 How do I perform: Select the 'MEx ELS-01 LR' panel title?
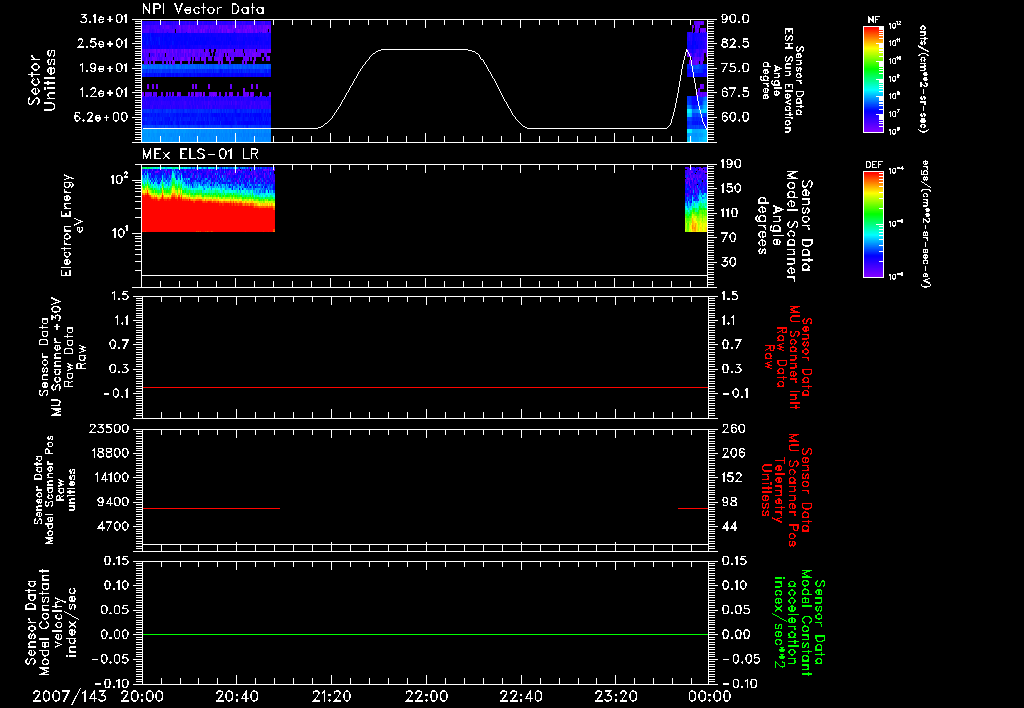point(200,154)
